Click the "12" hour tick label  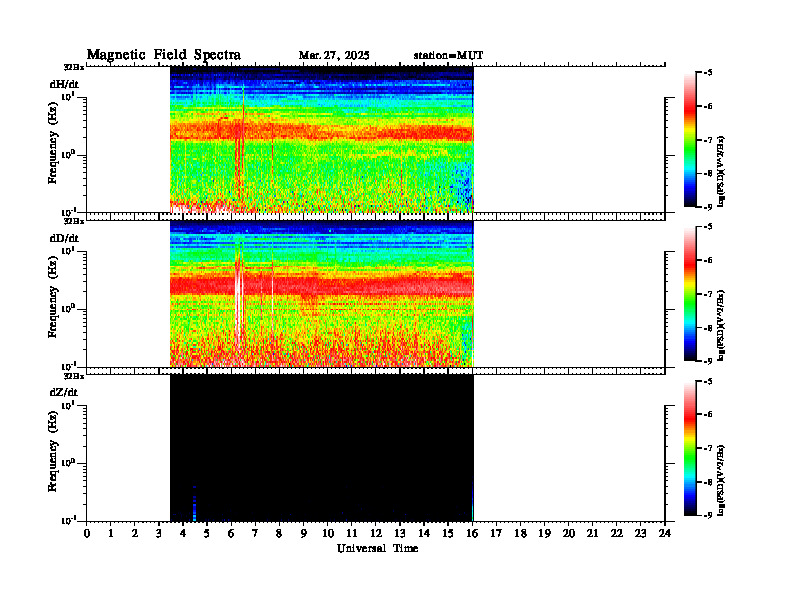click(376, 534)
